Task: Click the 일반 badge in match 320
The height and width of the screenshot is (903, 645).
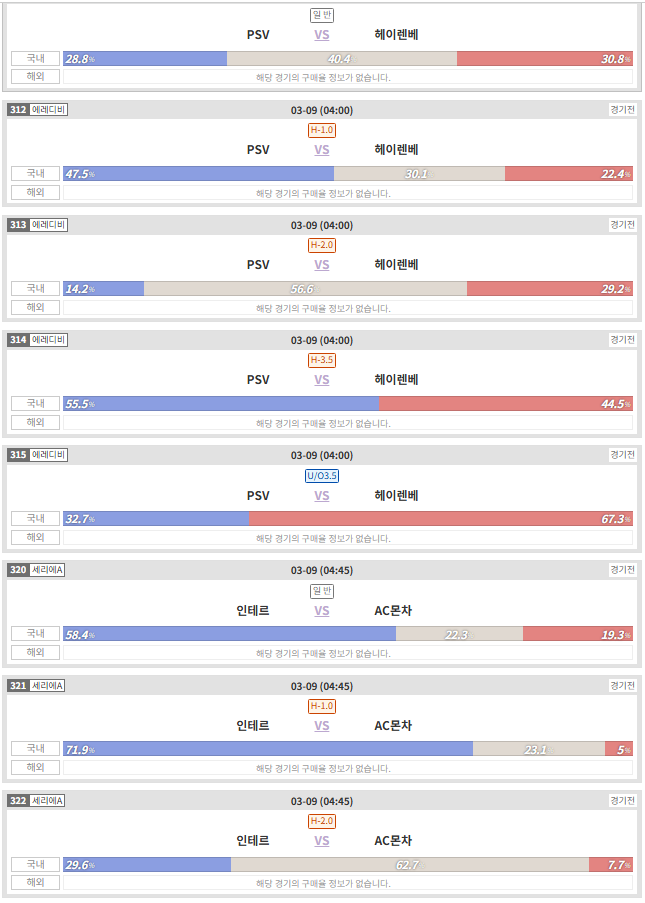Action: pos(322,591)
